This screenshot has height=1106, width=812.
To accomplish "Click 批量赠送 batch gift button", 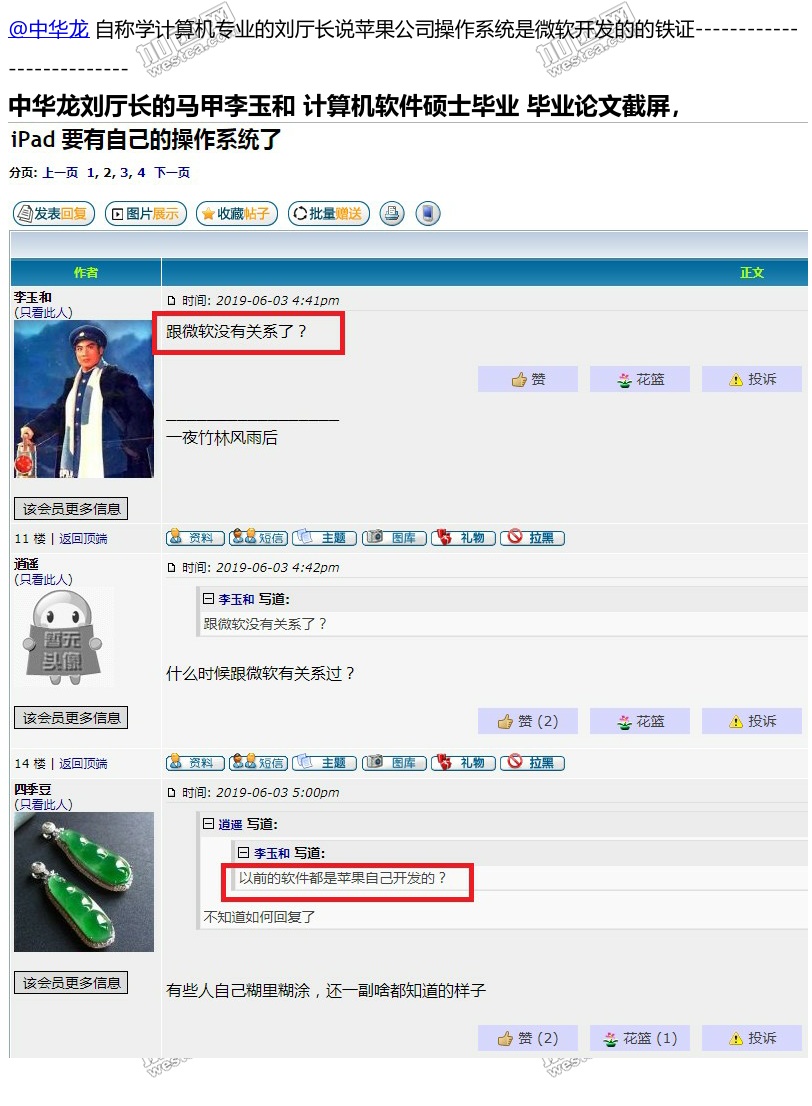I will (x=329, y=213).
